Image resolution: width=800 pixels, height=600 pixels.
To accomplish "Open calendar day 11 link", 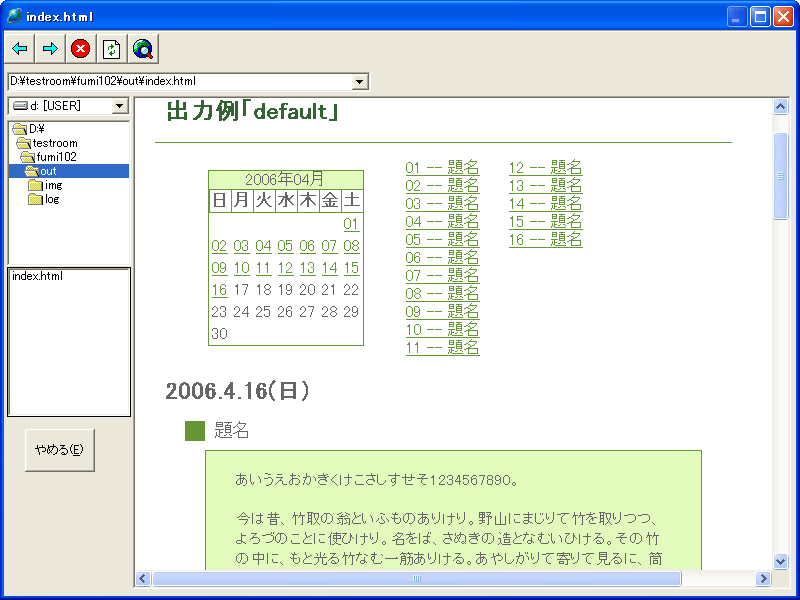I will (x=263, y=268).
